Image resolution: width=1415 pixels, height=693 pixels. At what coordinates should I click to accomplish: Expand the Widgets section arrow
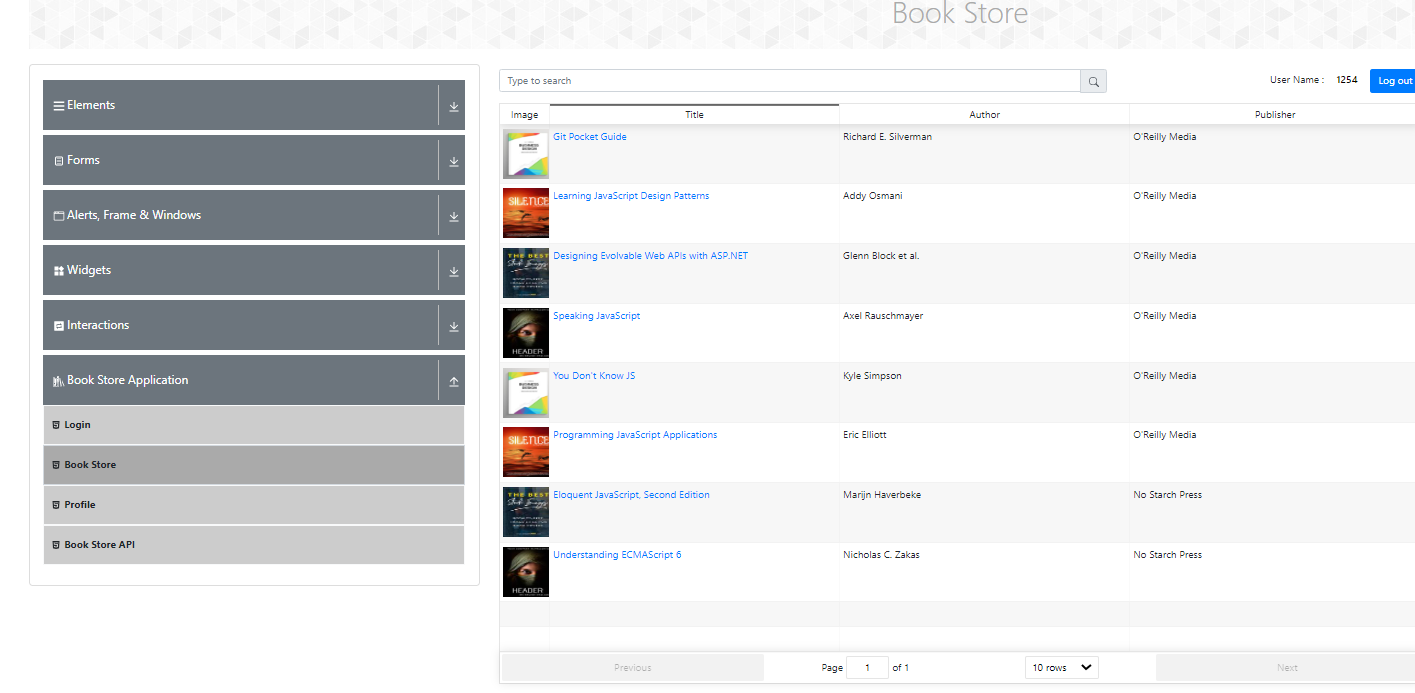(x=453, y=271)
